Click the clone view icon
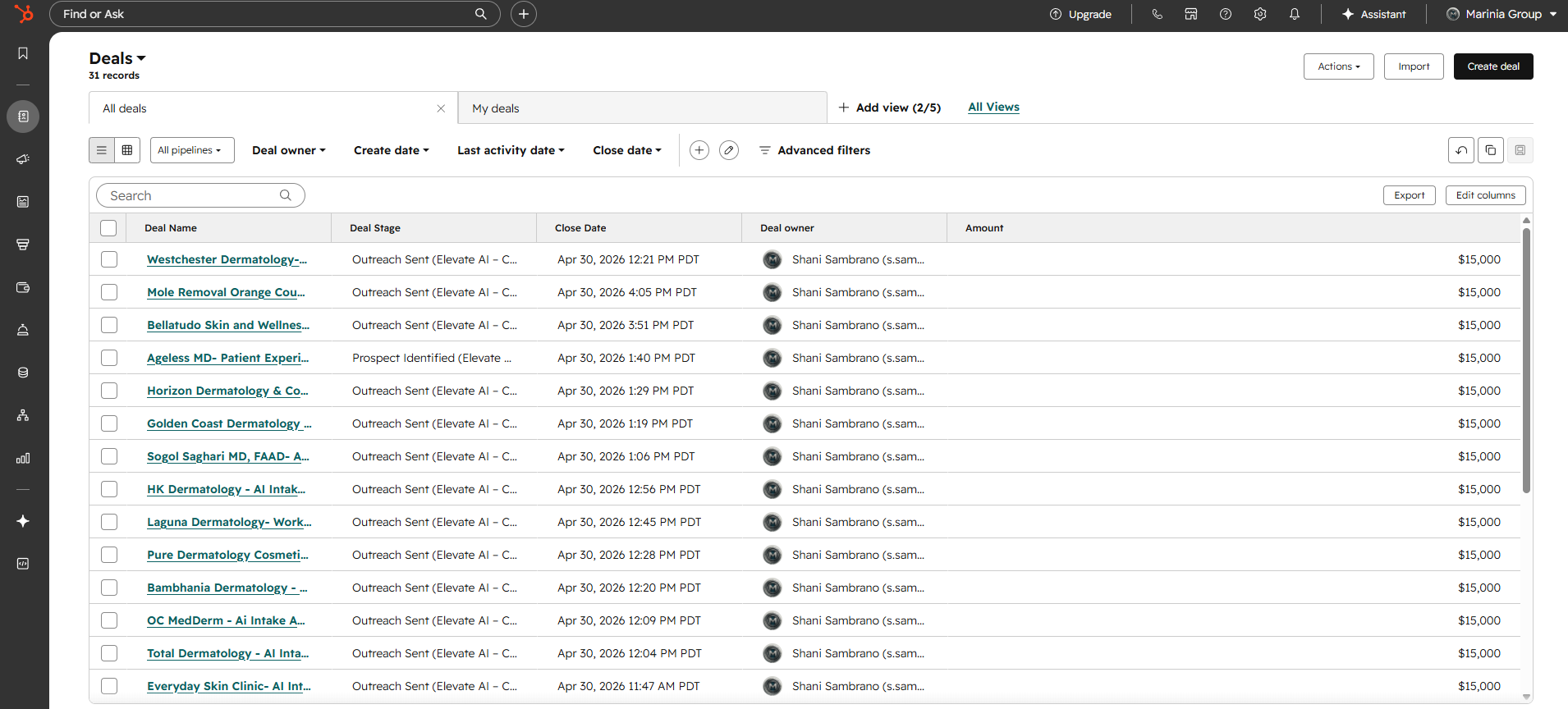Viewport: 1568px width, 709px height. pos(1491,150)
